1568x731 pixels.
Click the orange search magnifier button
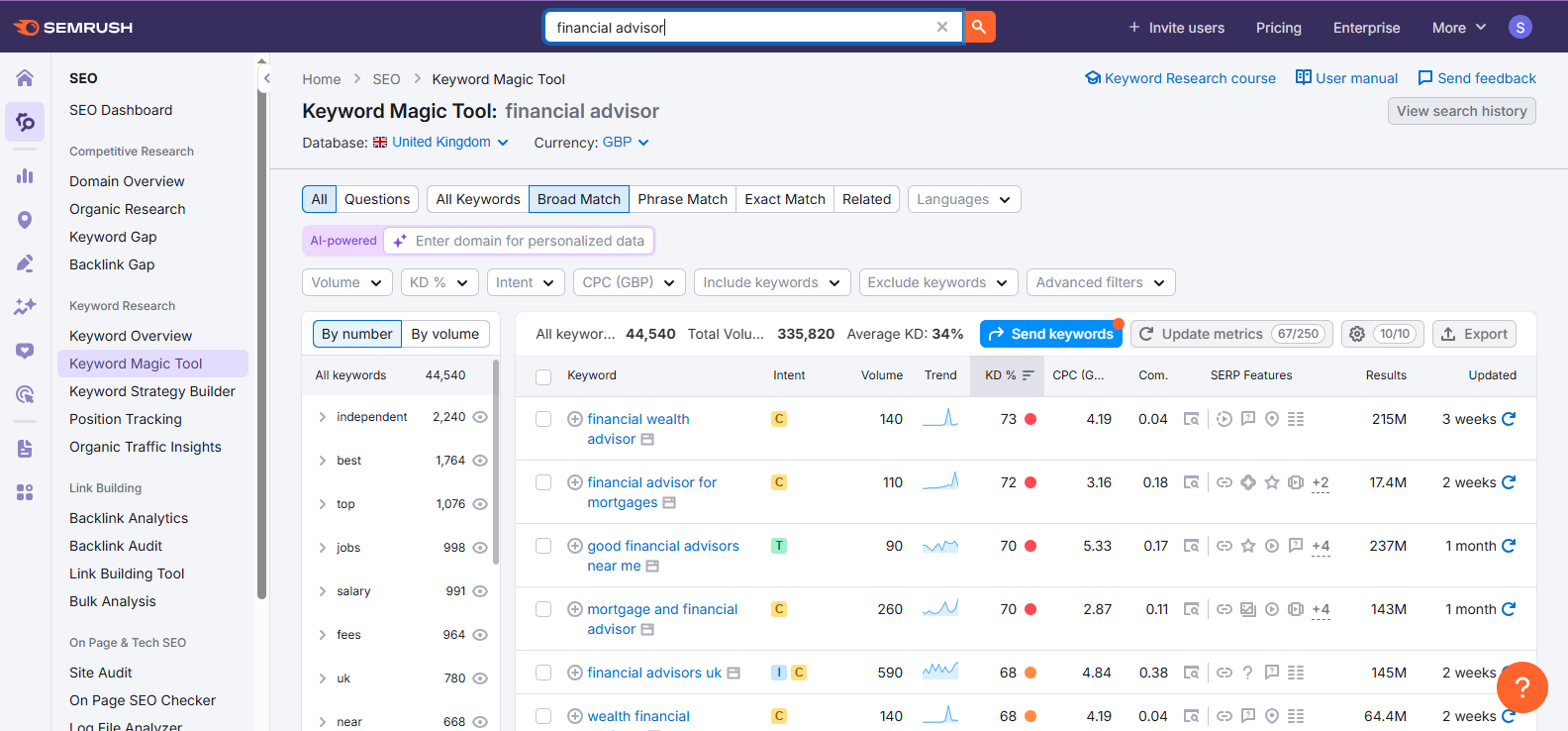(979, 27)
